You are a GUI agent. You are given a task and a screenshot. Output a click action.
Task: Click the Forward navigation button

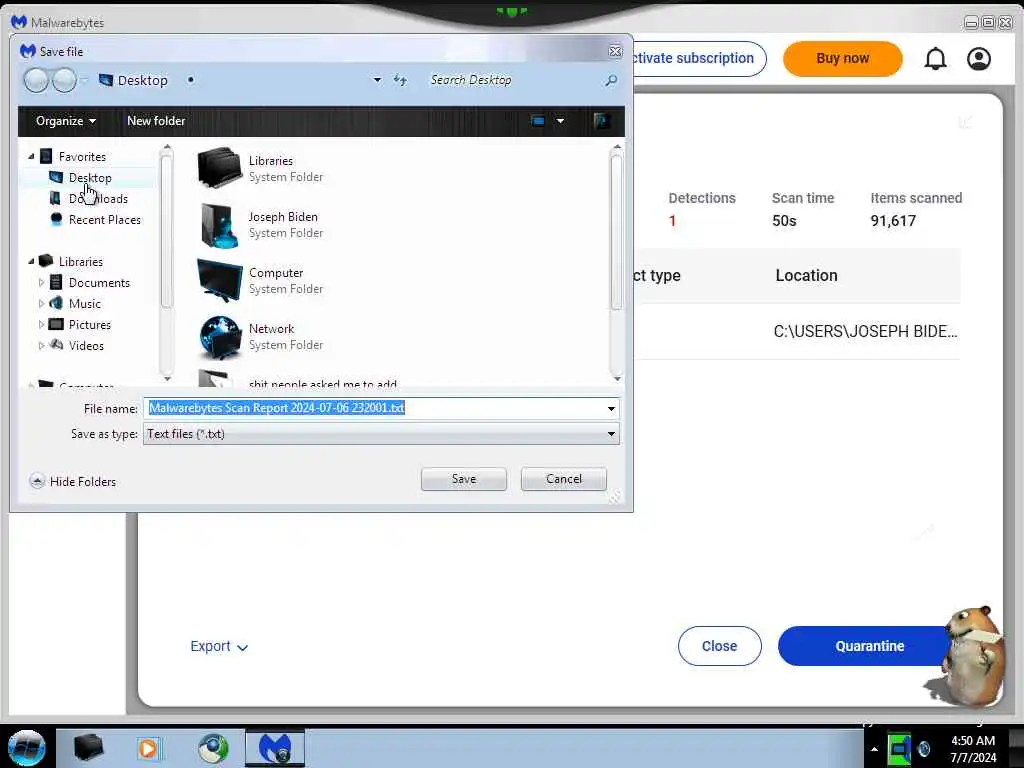pyautogui.click(x=64, y=80)
